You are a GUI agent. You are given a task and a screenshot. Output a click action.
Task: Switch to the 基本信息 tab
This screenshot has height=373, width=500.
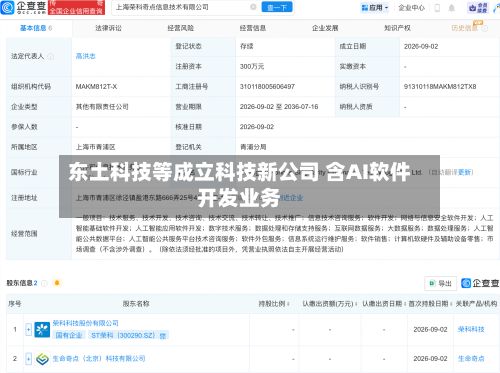pos(36,28)
